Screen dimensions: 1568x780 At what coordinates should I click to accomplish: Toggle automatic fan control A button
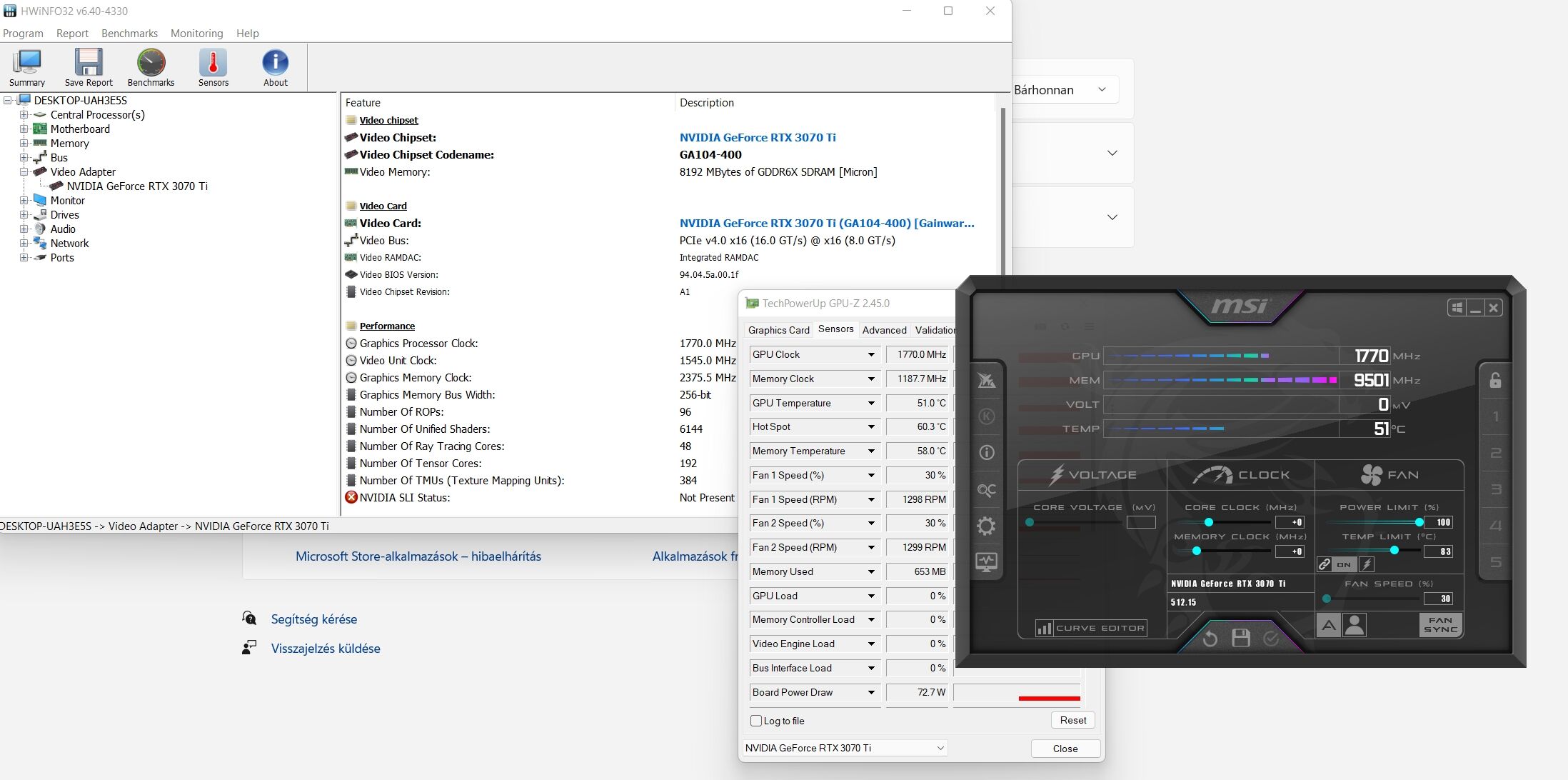tap(1328, 626)
